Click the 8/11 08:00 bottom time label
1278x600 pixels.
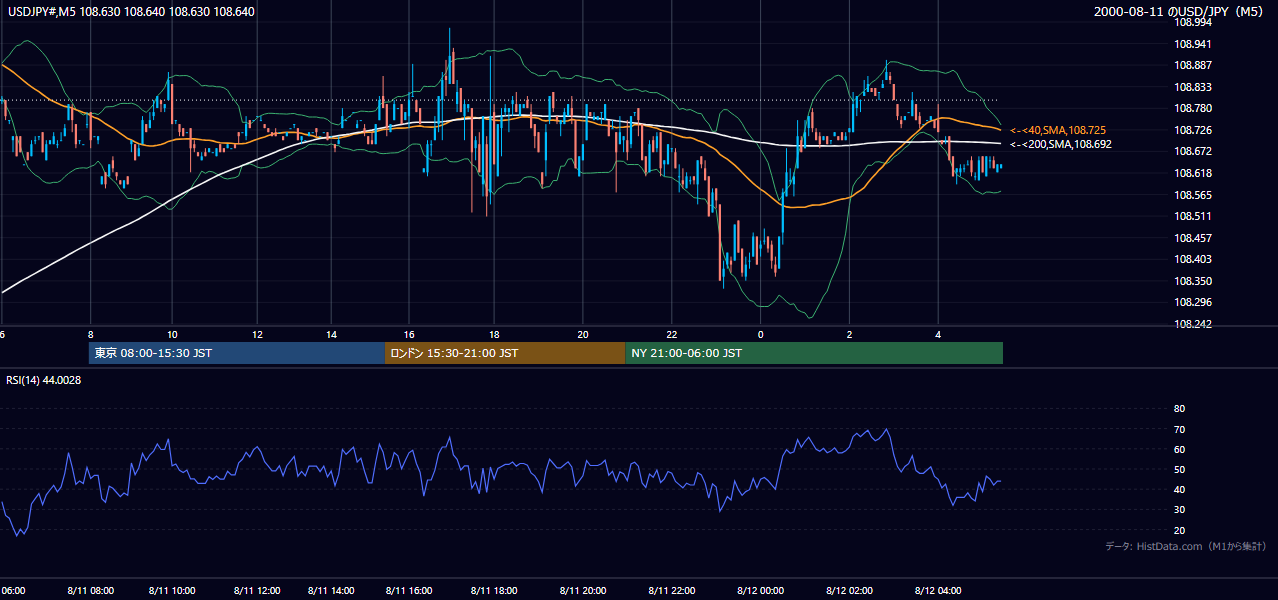tap(89, 591)
